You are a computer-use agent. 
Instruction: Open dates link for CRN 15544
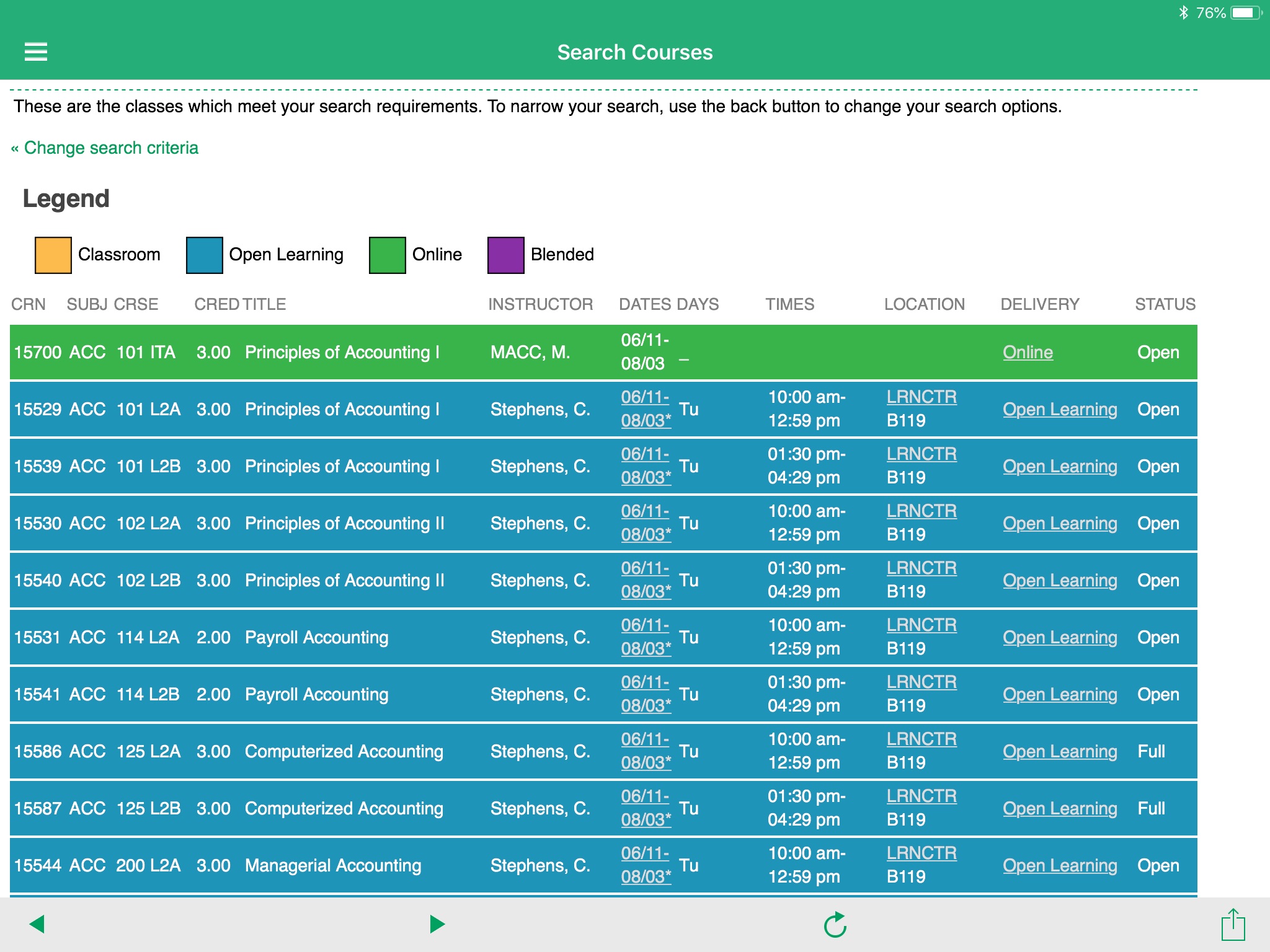[646, 865]
